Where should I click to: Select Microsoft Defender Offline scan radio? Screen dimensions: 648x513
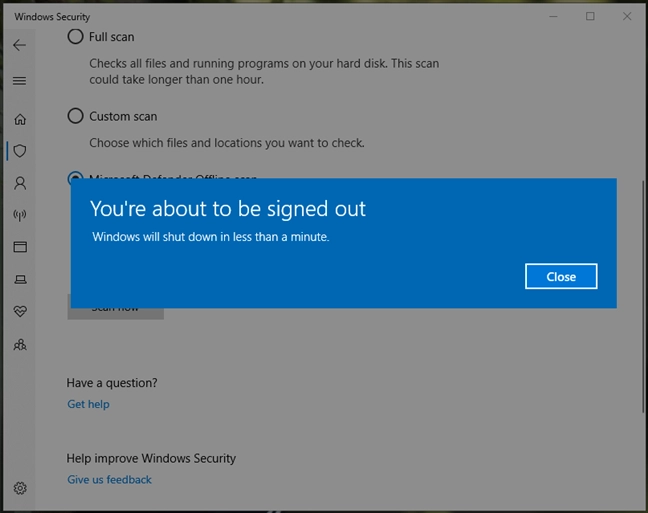75,175
